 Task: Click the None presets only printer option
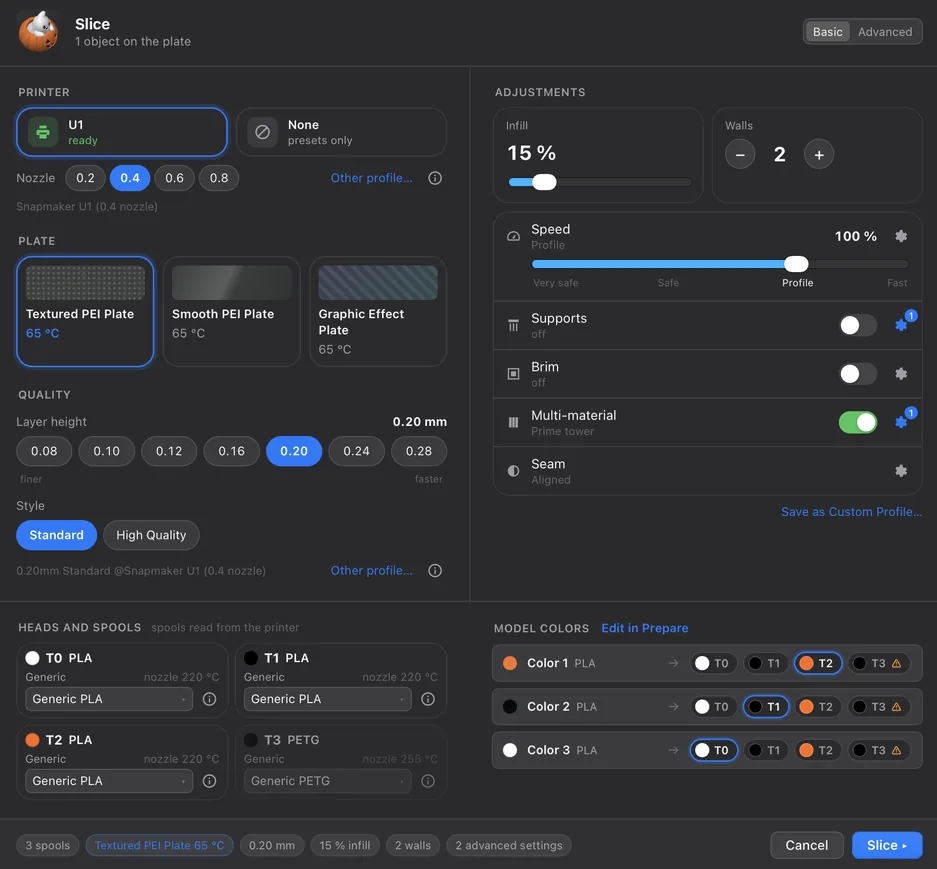341,132
